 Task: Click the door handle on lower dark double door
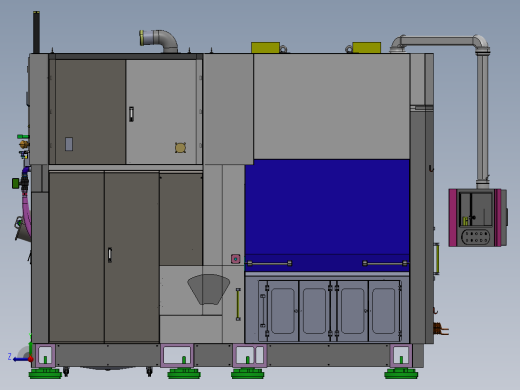(110, 255)
